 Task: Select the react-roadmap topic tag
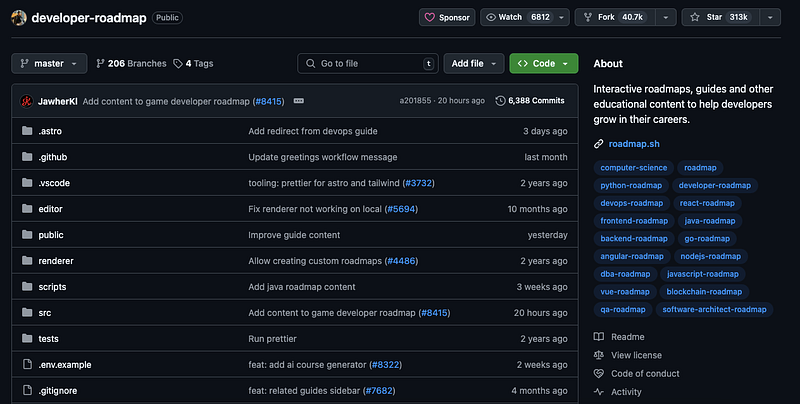(x=707, y=203)
